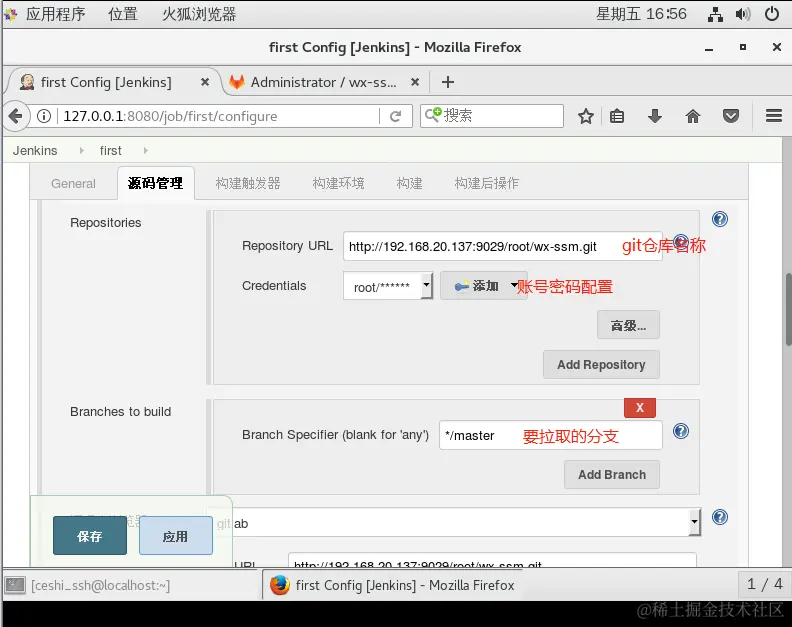Close the first Config [Jenkins] tab
792x627 pixels.
point(205,82)
